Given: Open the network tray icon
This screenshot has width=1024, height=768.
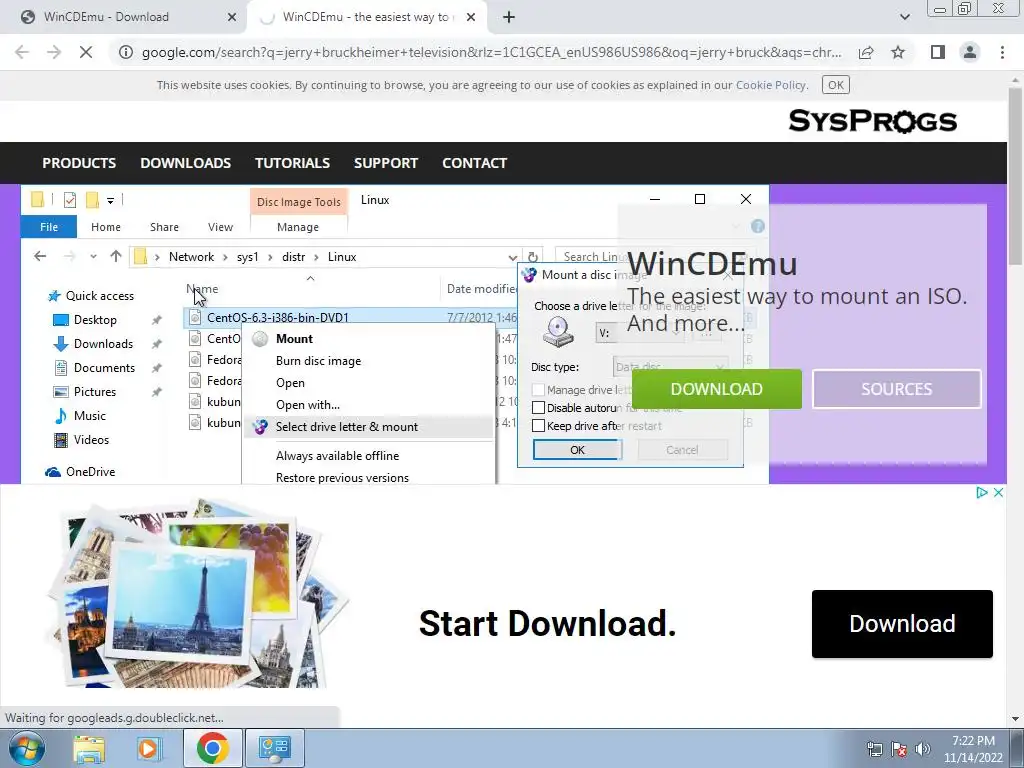Looking at the screenshot, I should click(x=874, y=749).
